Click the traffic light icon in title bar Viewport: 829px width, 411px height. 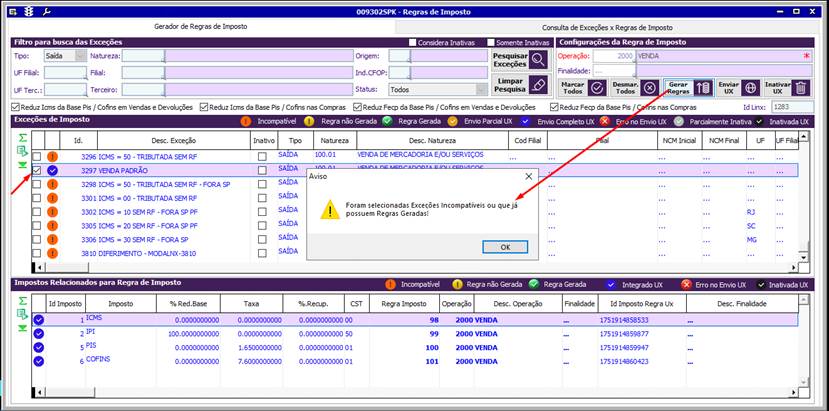coord(29,11)
